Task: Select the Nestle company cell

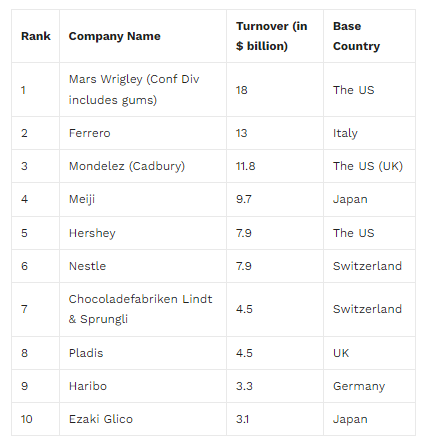Action: pos(87,266)
